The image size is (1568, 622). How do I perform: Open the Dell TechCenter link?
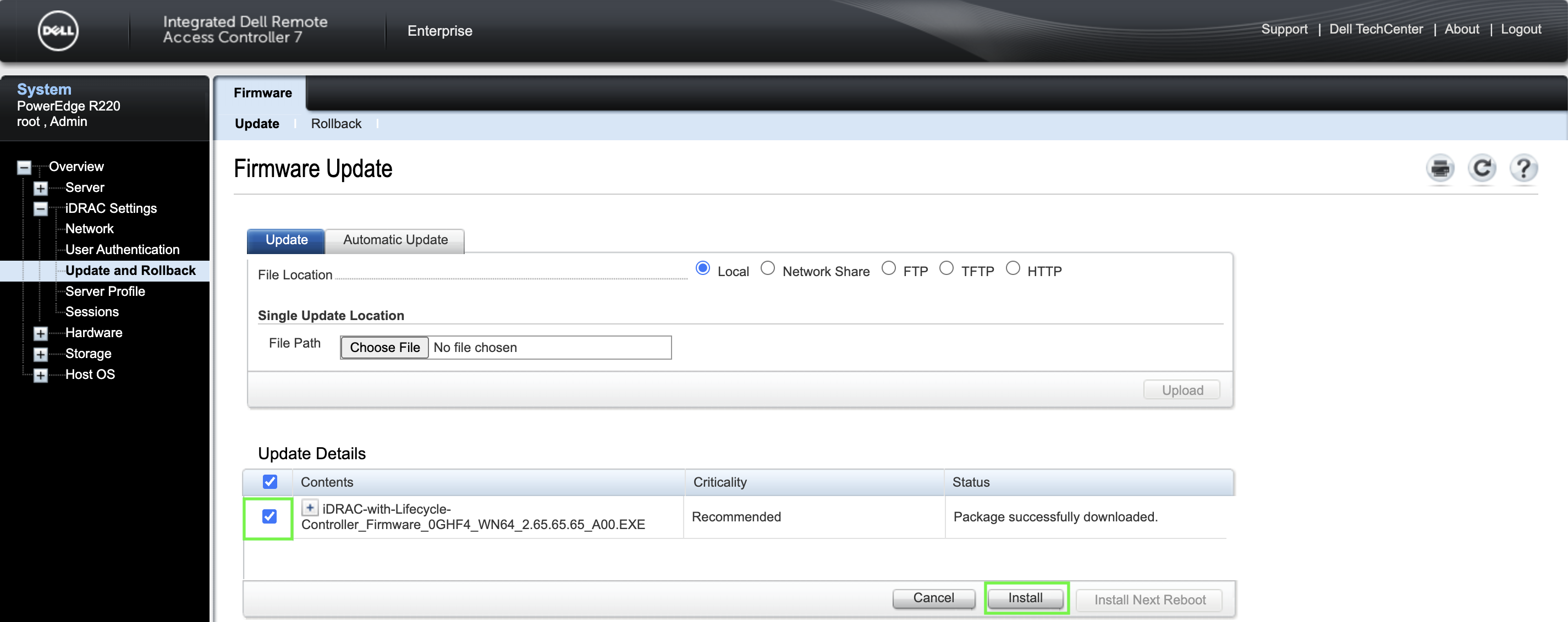tap(1376, 29)
